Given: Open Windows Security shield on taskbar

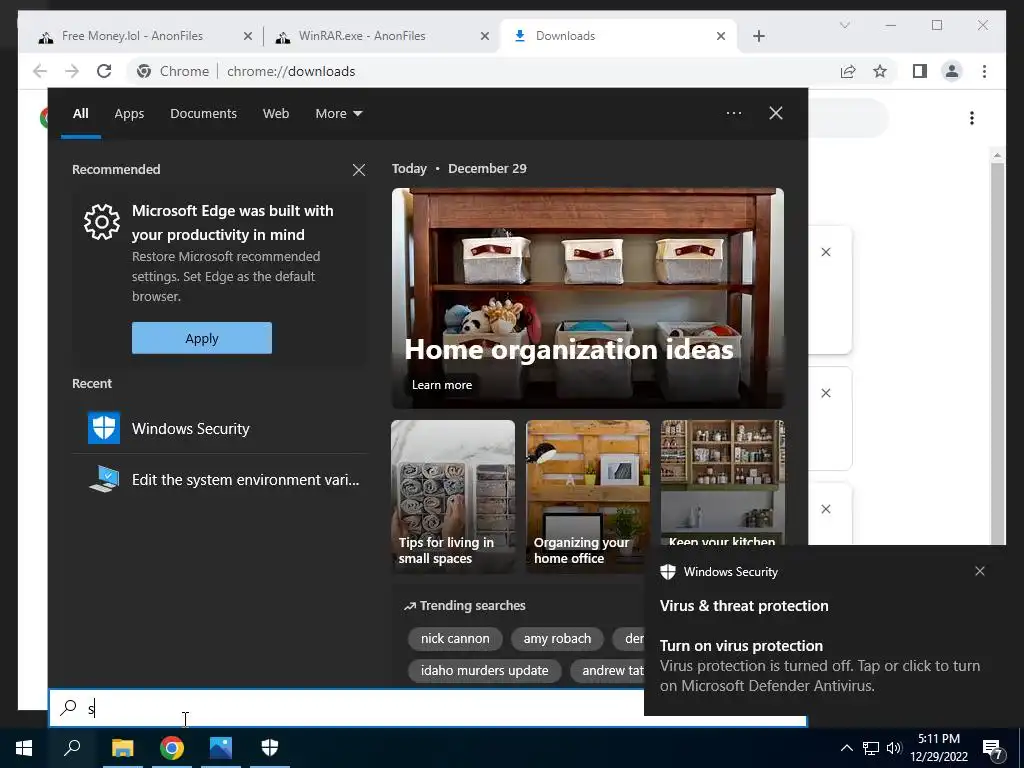Looking at the screenshot, I should (270, 748).
